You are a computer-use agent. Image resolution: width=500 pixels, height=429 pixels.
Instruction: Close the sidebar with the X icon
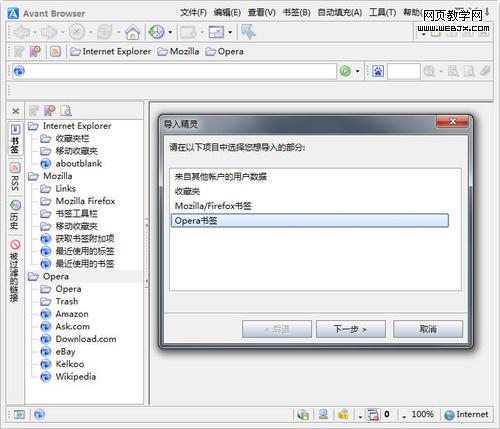coord(15,111)
